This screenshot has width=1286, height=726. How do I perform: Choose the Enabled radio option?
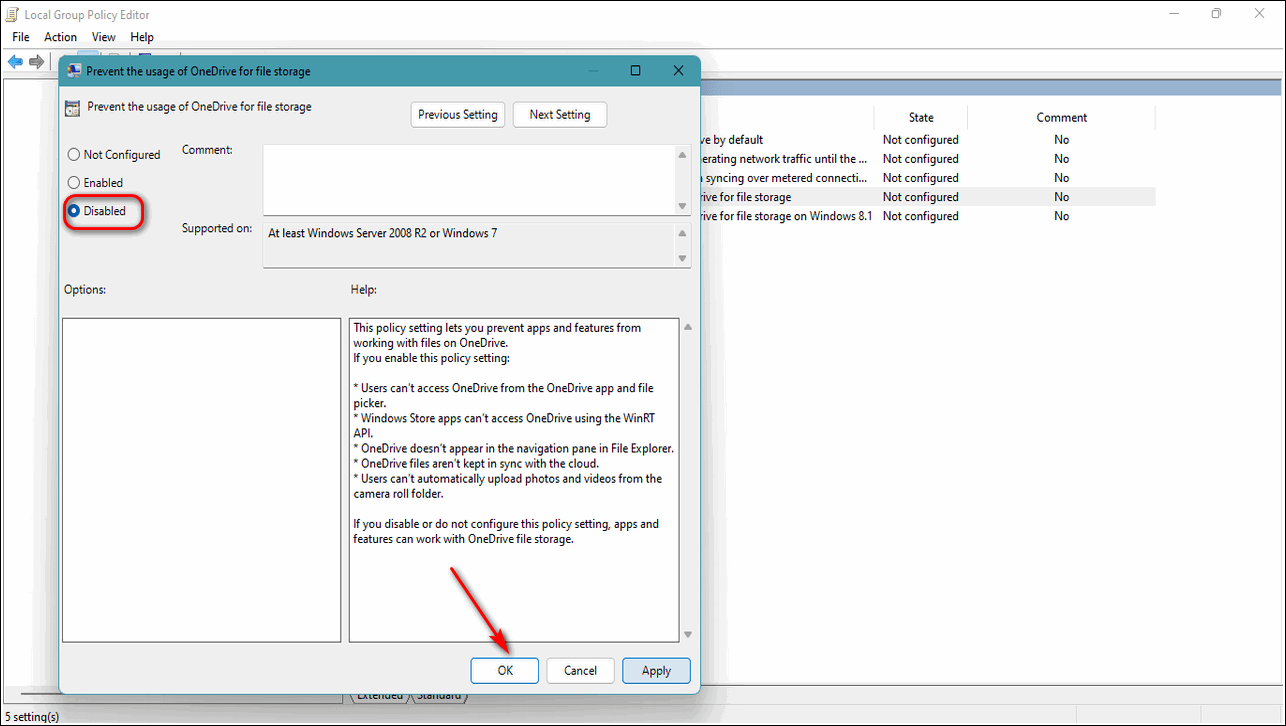[74, 183]
